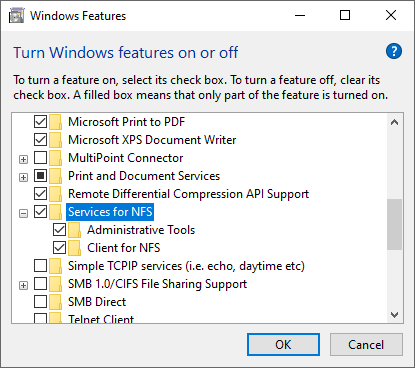
Task: Click the scrollbar down arrow
Action: (x=395, y=315)
